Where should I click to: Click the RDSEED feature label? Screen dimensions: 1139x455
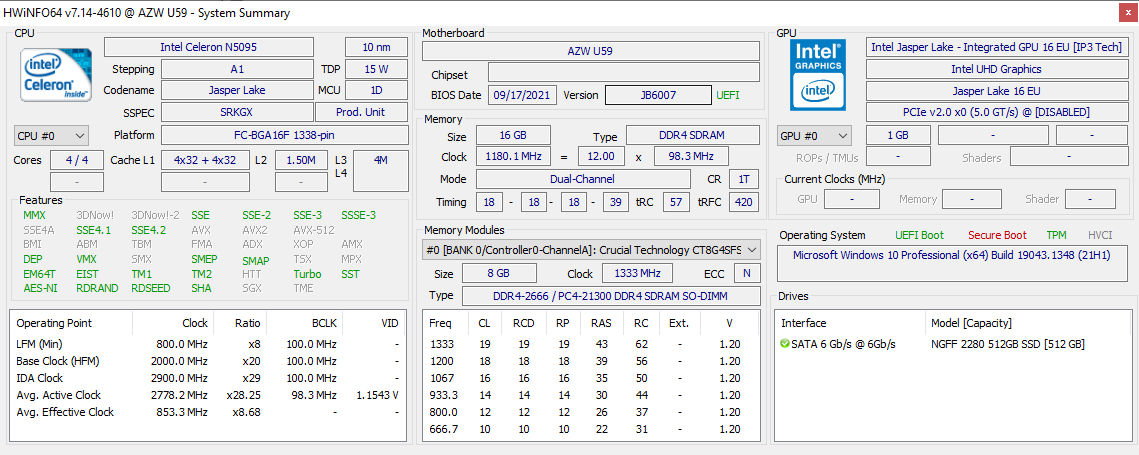pos(151,288)
